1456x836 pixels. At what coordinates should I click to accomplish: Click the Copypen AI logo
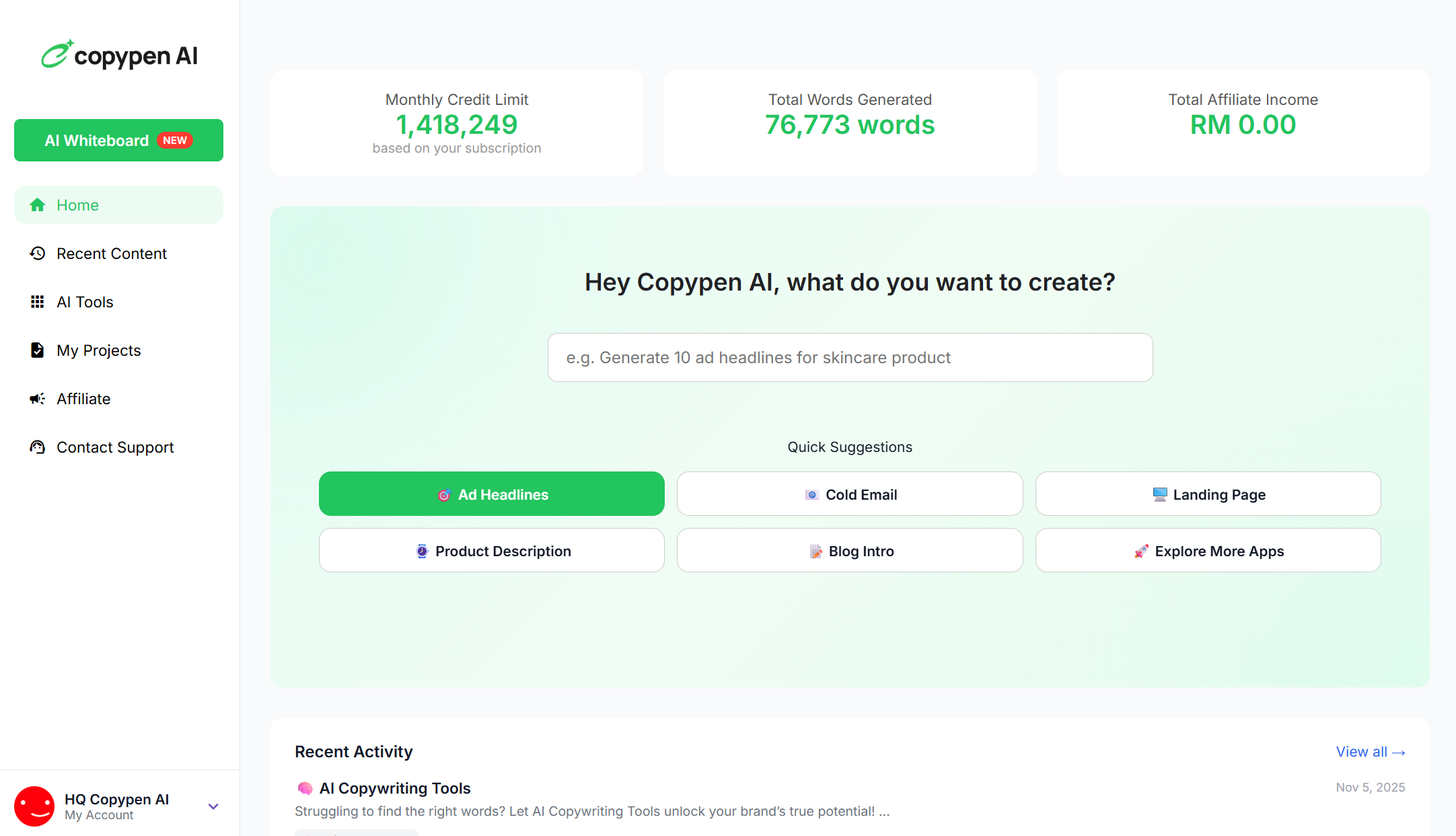point(120,55)
